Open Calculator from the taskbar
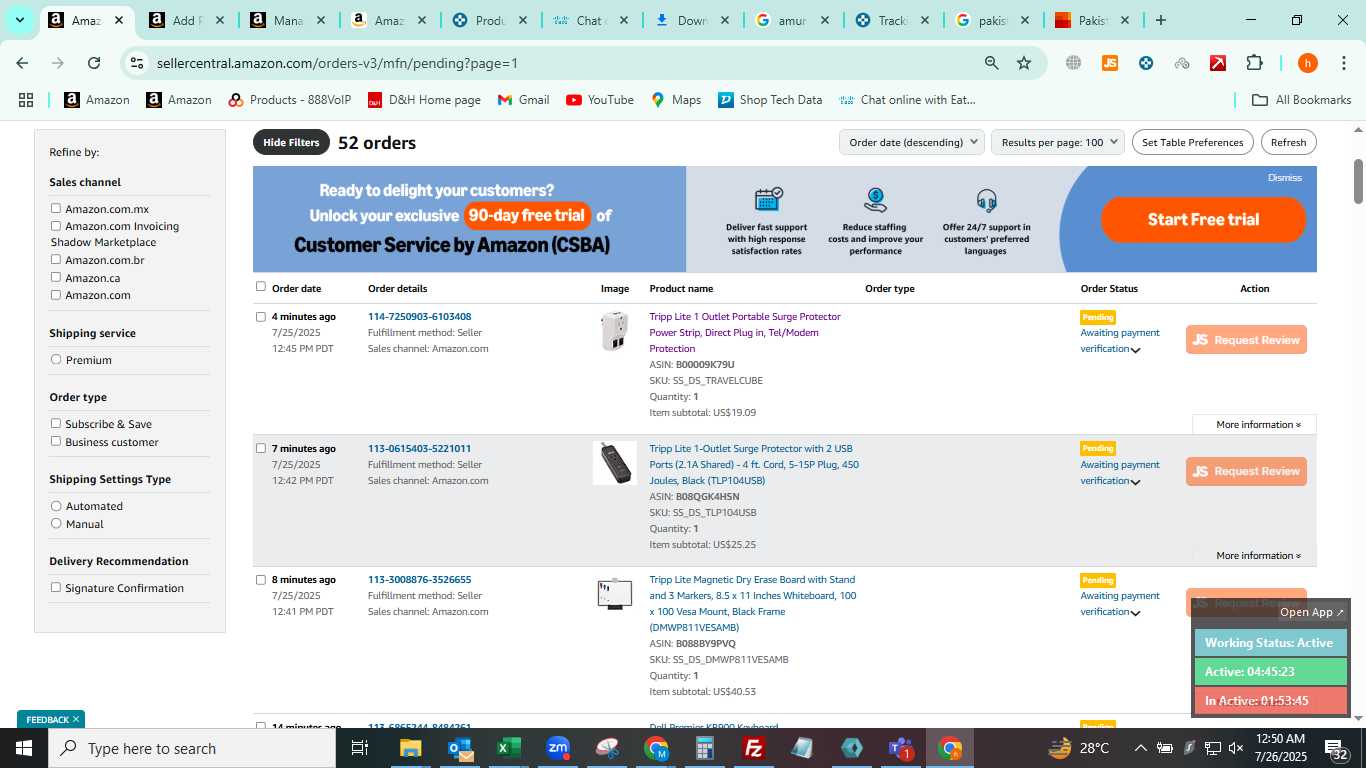The image size is (1366, 768). (705, 748)
